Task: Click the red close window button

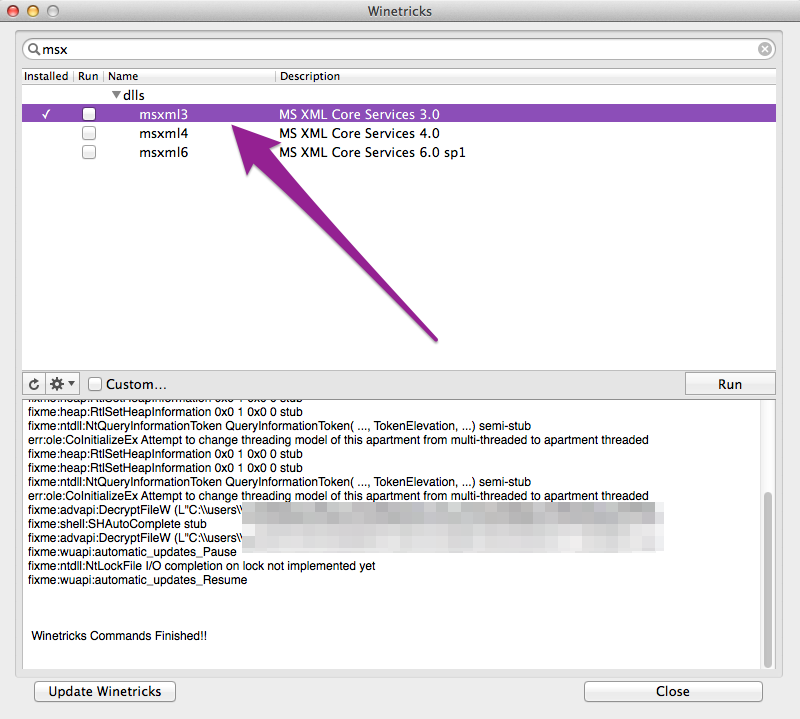Action: [x=13, y=11]
